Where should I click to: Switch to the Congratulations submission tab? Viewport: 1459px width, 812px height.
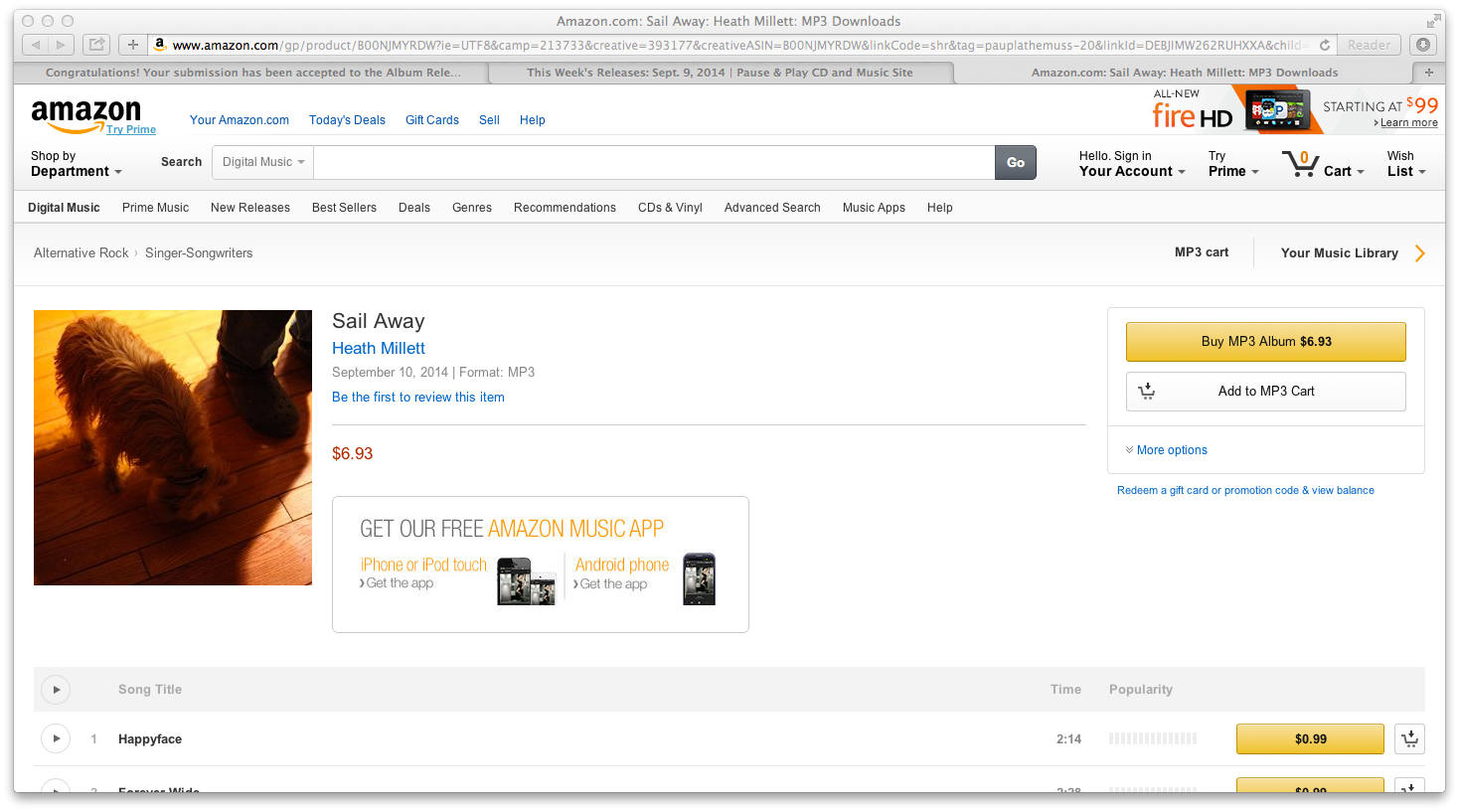(252, 73)
